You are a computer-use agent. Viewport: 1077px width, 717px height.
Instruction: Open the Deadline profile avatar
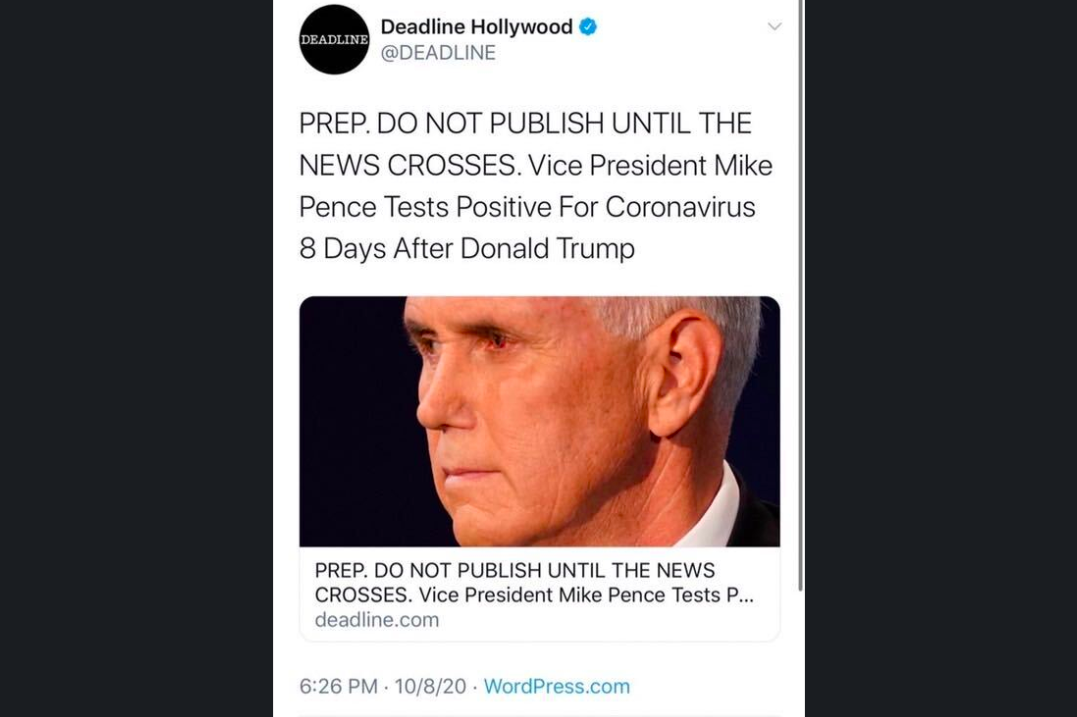(334, 40)
